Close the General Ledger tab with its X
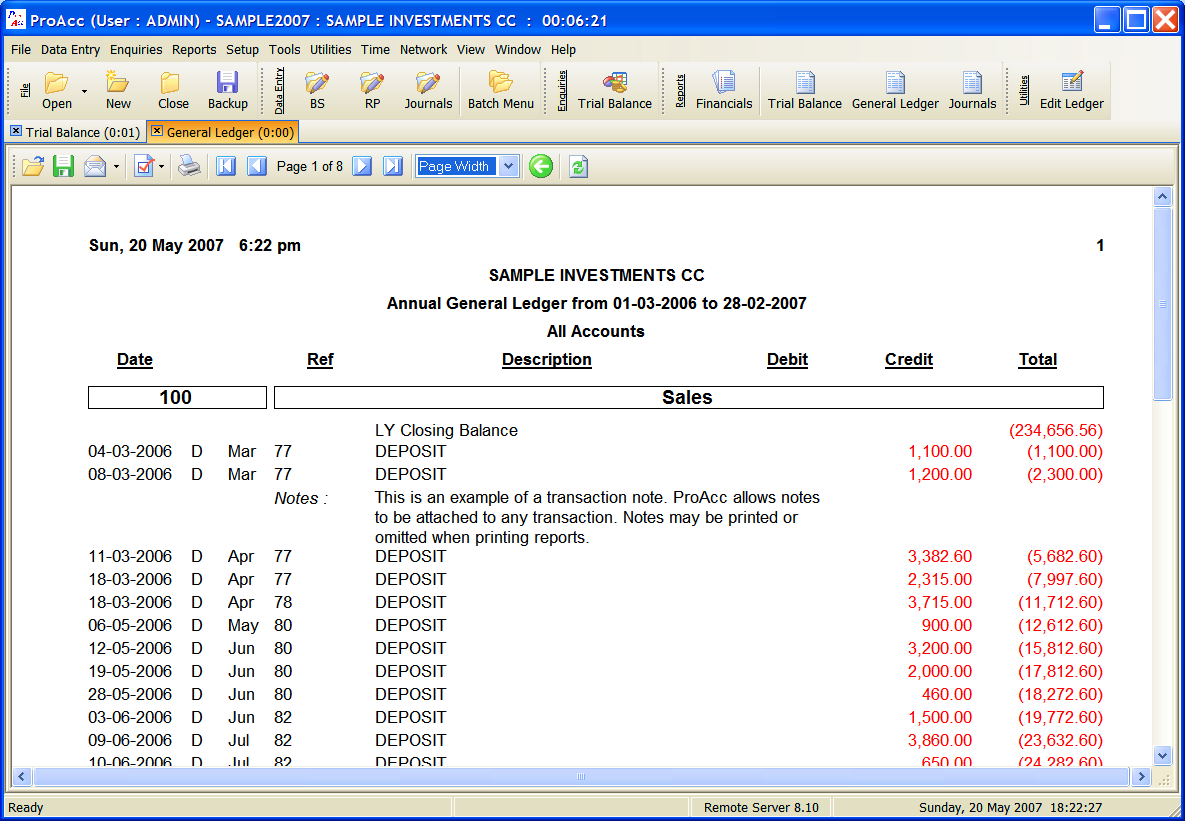The width and height of the screenshot is (1185, 821). click(156, 132)
